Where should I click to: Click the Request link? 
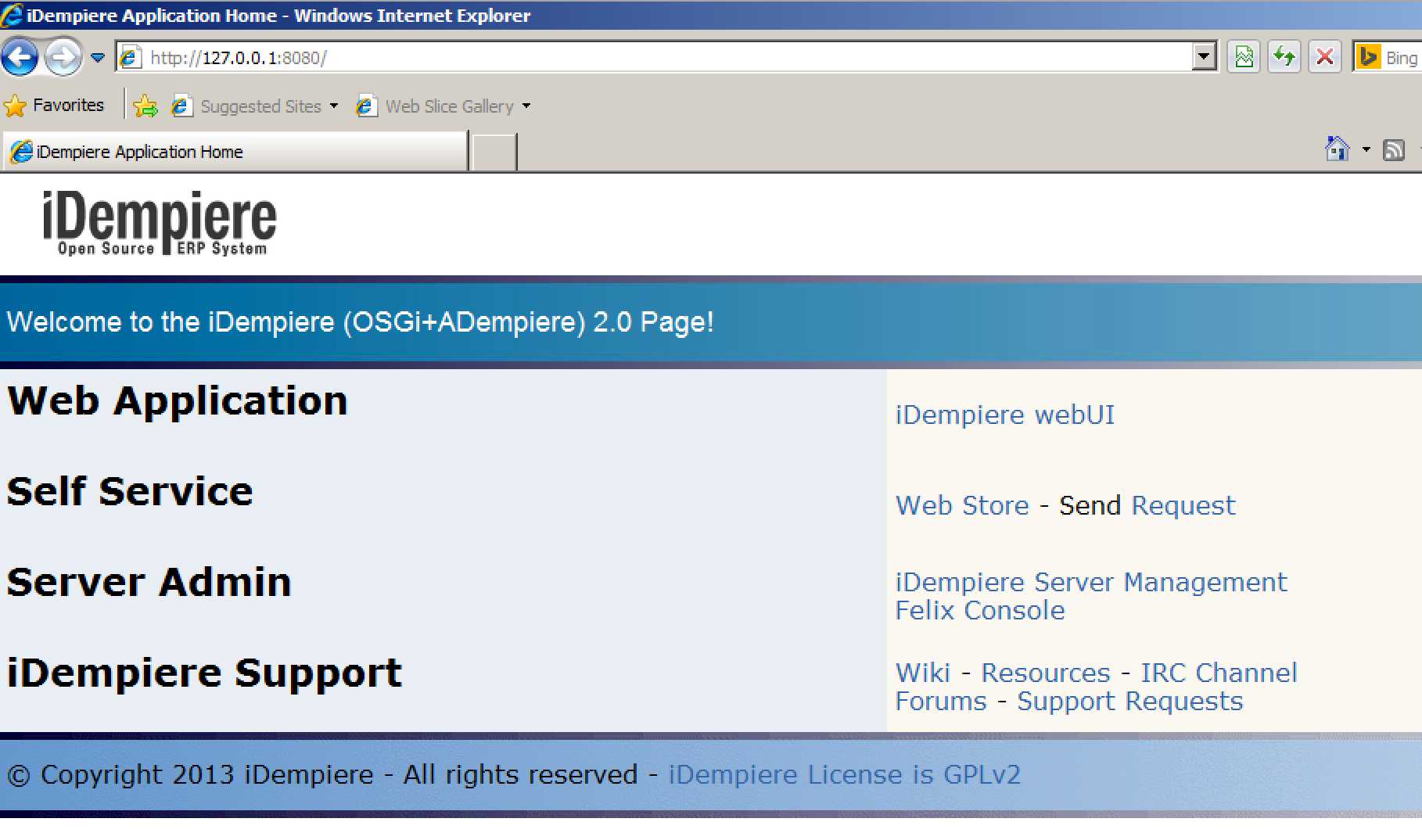coord(1183,506)
